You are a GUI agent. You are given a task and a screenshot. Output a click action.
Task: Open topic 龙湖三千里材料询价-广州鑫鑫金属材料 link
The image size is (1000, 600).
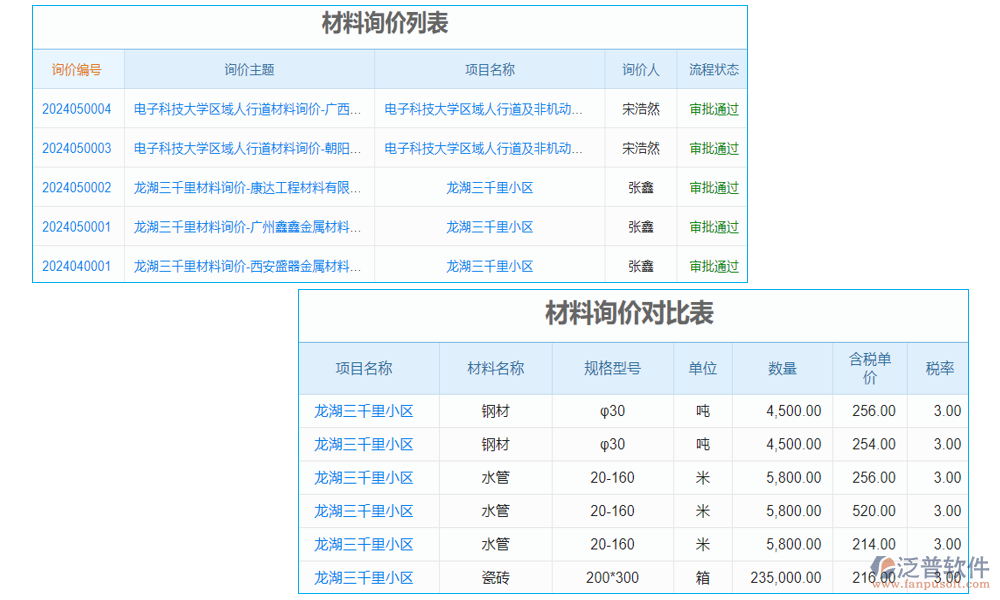click(x=247, y=227)
